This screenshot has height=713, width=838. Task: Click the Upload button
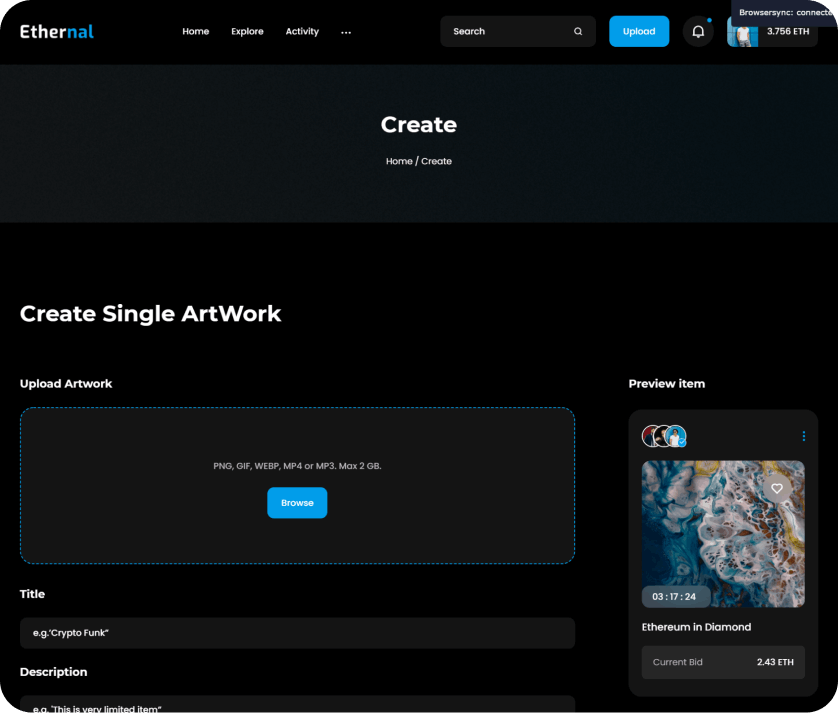coord(639,32)
